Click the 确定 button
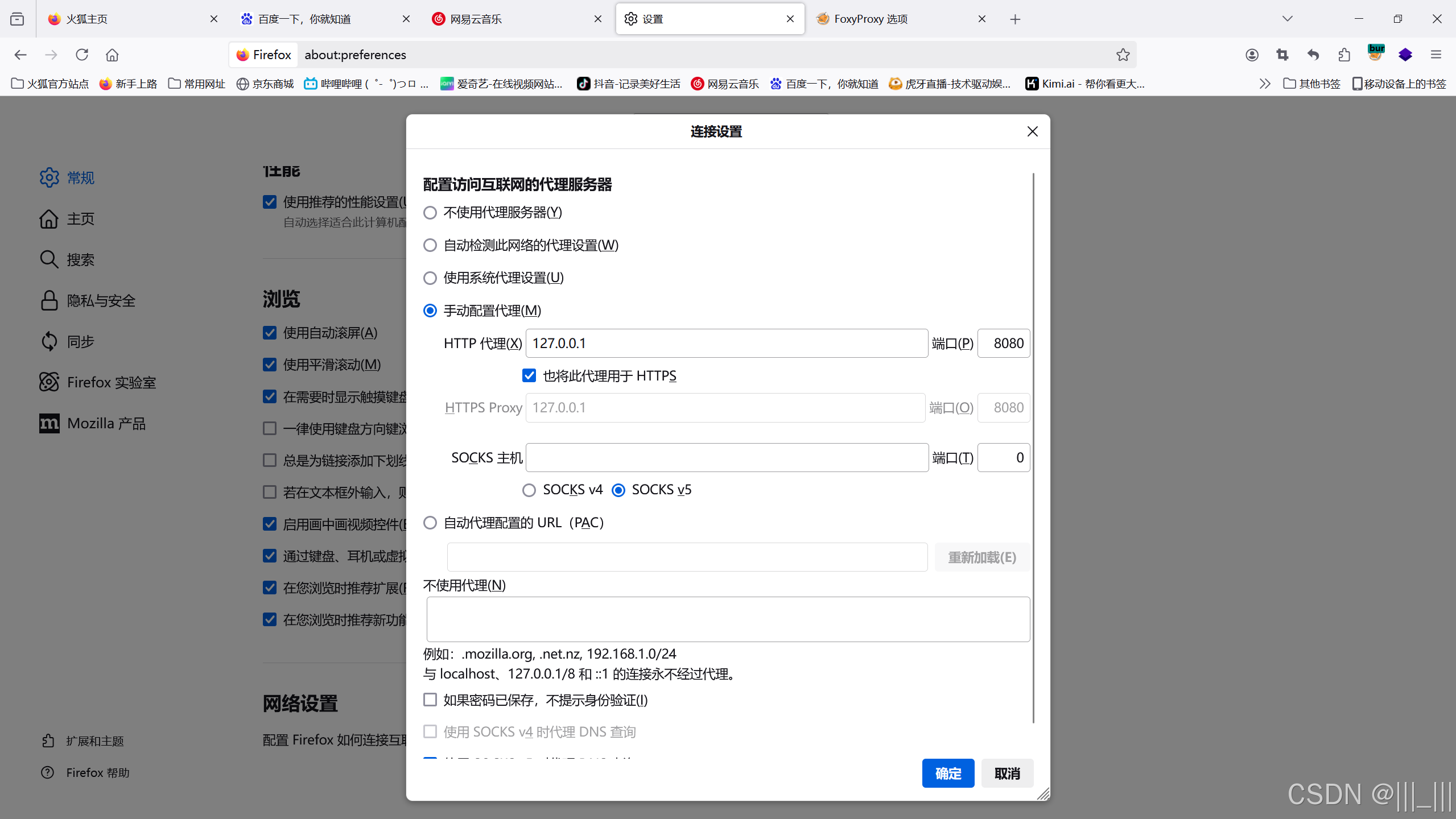The height and width of the screenshot is (819, 1456). [948, 773]
